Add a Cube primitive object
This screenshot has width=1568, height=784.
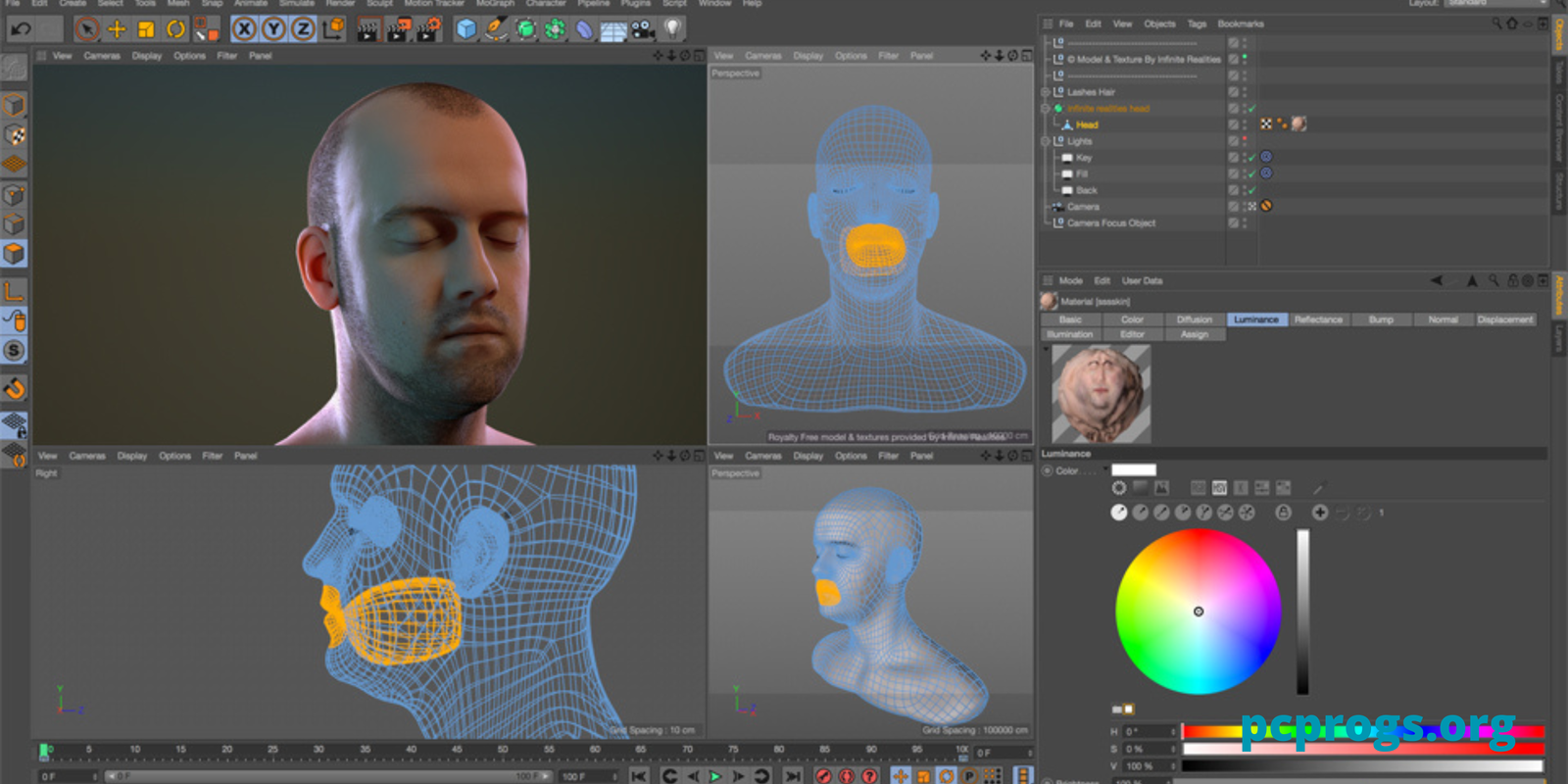(466, 29)
